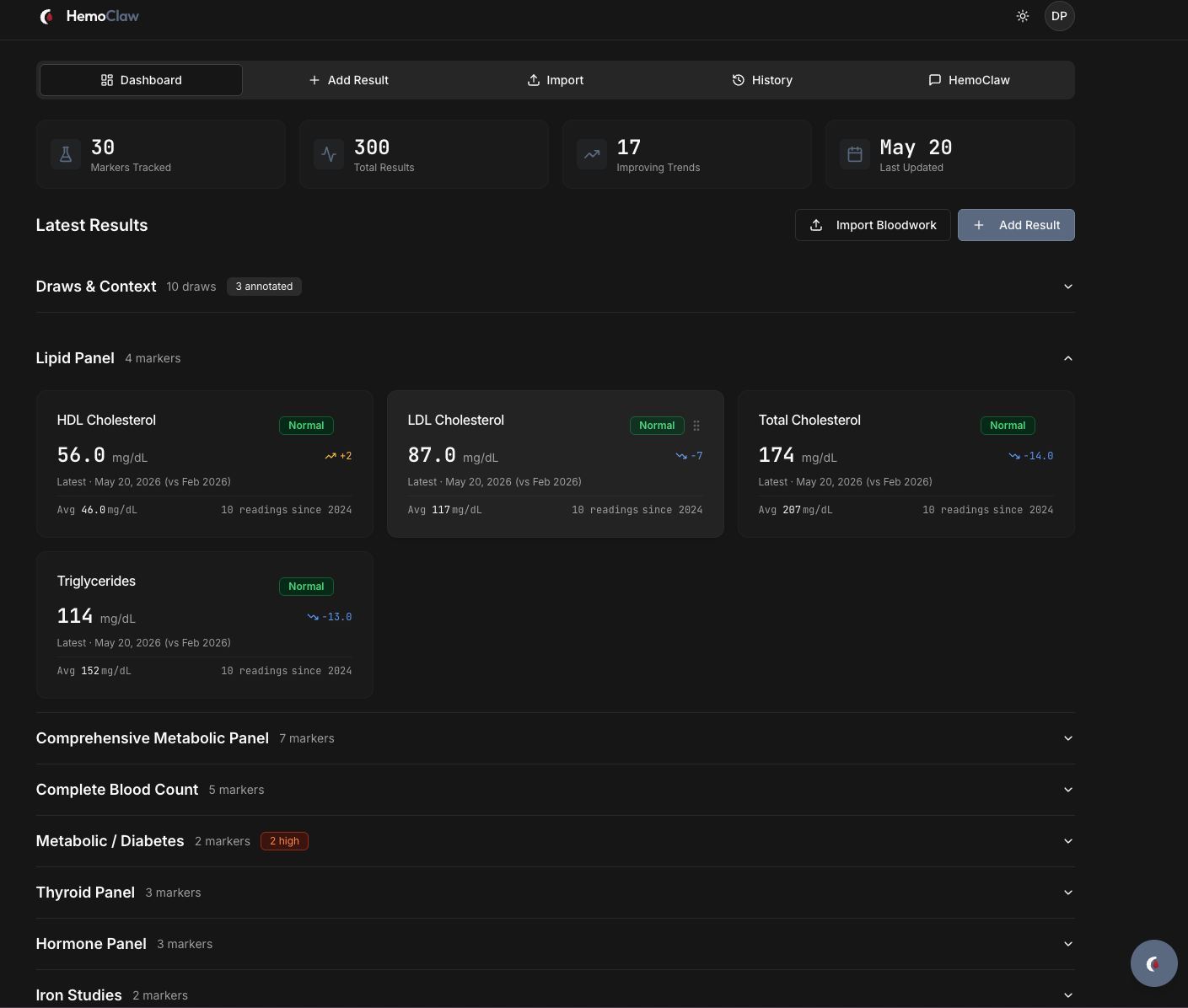Open the Add Result tab

coord(348,80)
